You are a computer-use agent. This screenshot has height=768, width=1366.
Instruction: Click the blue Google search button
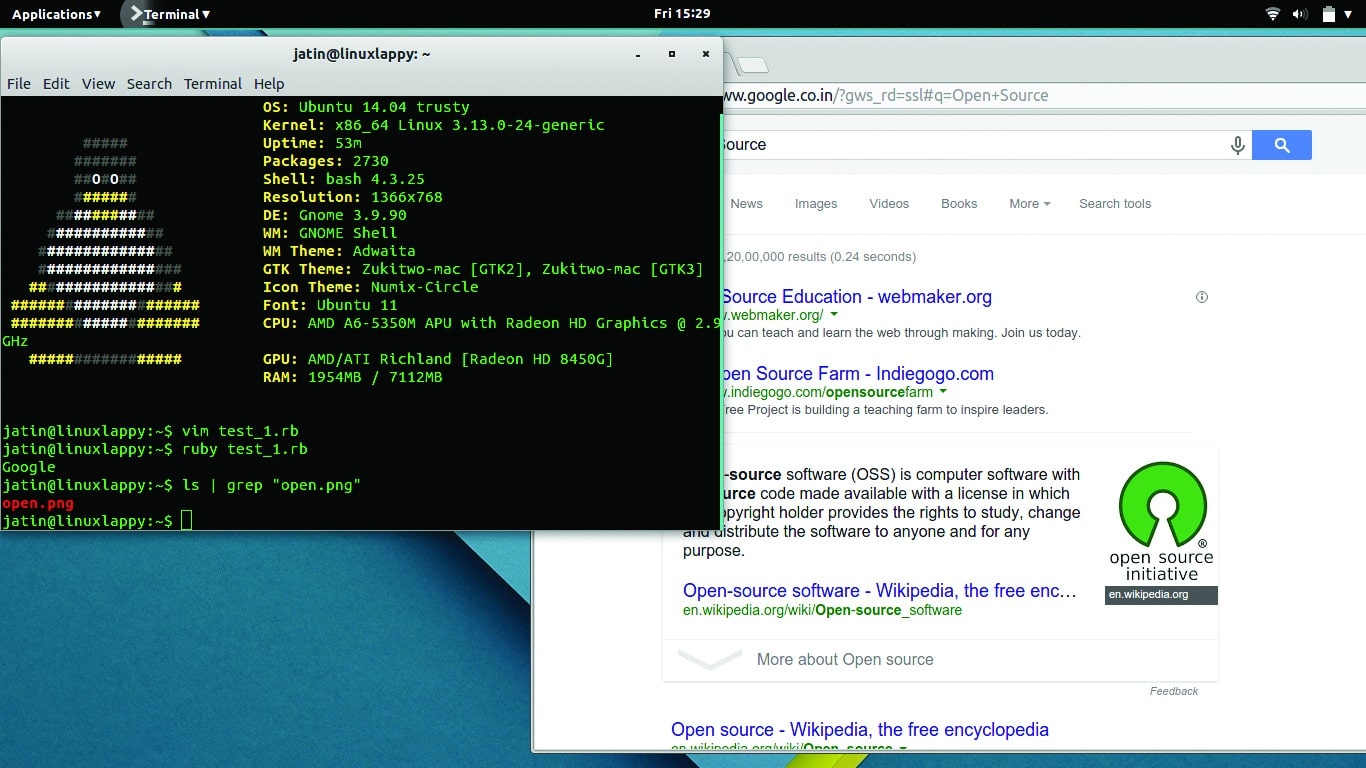(1281, 146)
